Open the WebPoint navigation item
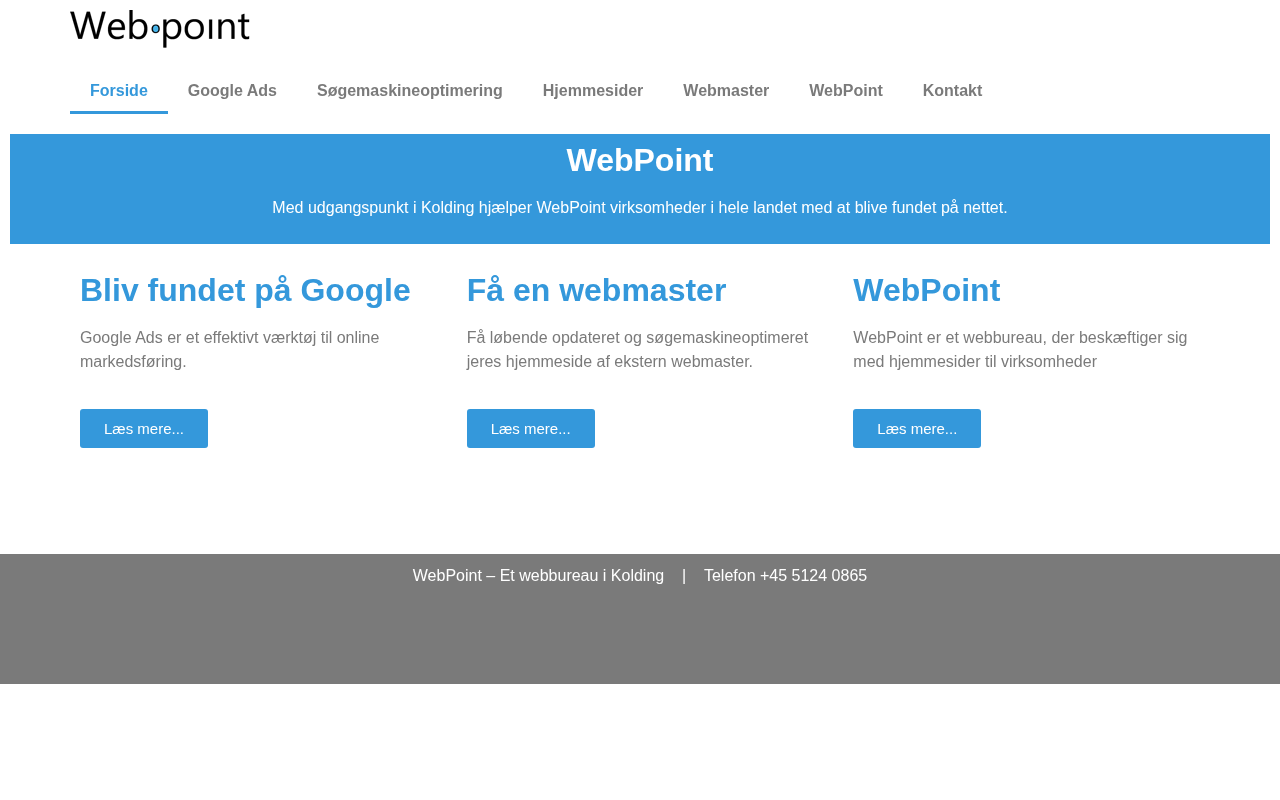1280x800 pixels. click(846, 91)
